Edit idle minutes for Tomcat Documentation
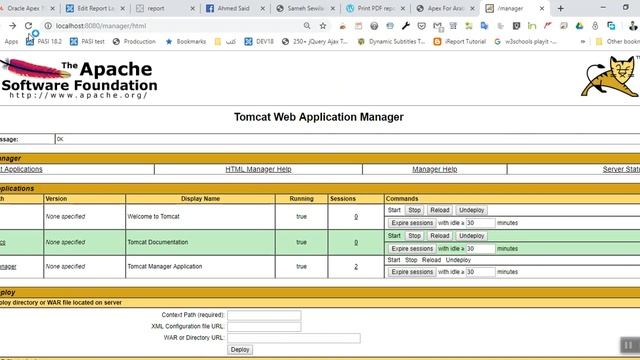640x360 pixels. pyautogui.click(x=480, y=249)
